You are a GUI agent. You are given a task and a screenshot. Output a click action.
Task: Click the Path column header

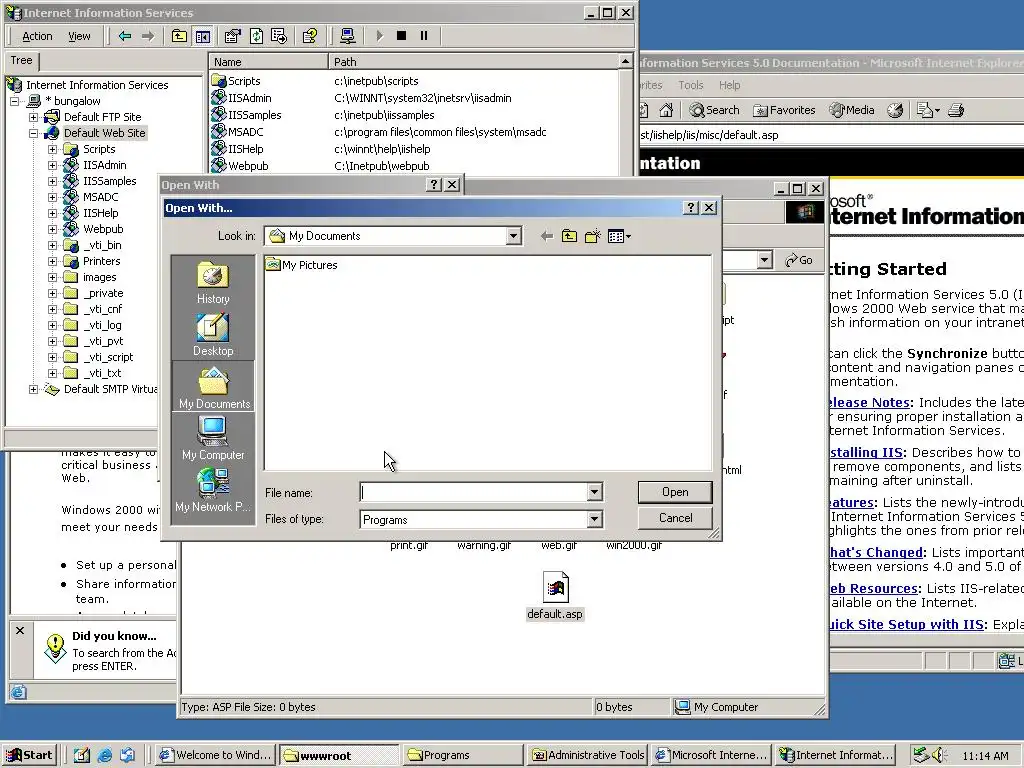[473, 61]
